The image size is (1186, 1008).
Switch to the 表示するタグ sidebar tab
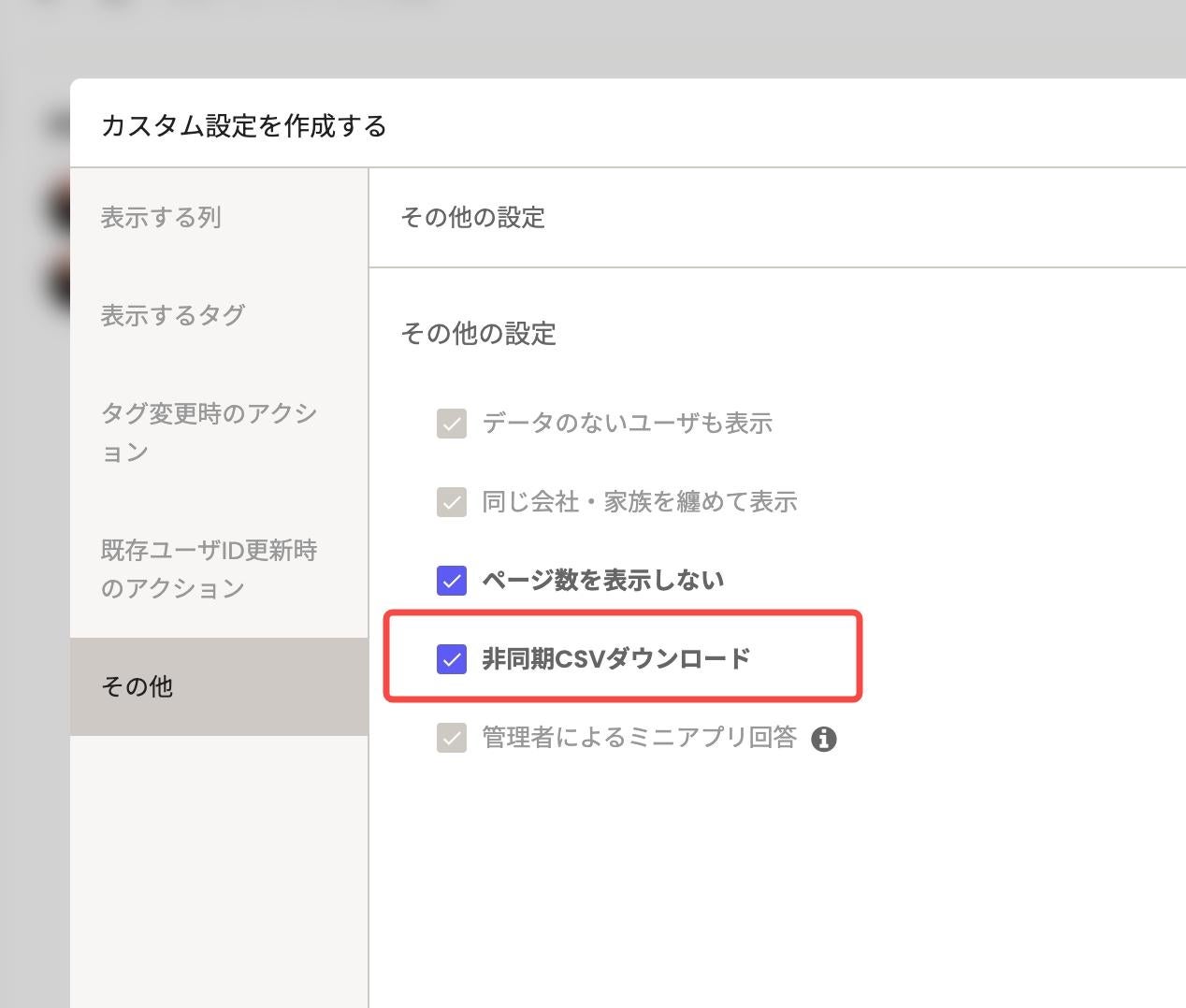[x=173, y=315]
